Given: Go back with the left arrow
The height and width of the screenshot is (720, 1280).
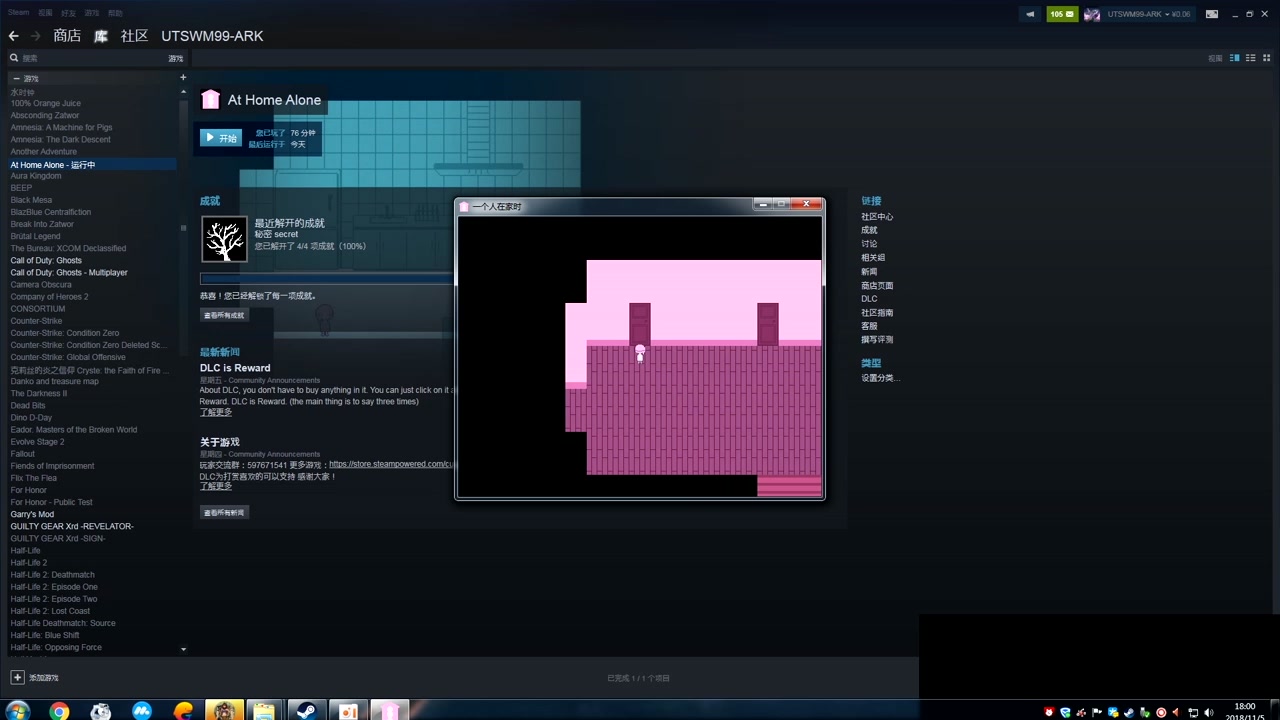Looking at the screenshot, I should pyautogui.click(x=13, y=36).
